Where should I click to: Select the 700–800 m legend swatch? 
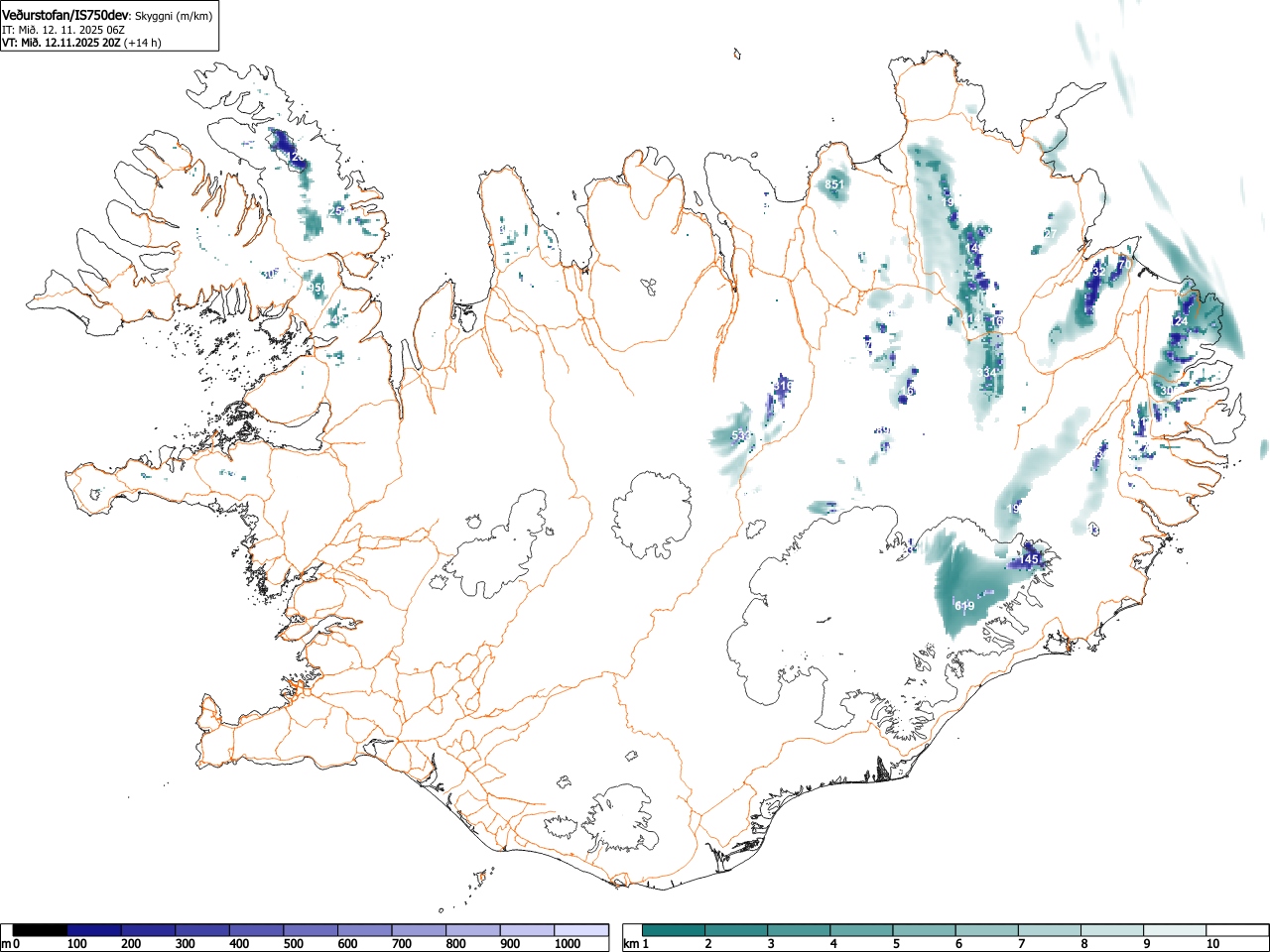(419, 930)
